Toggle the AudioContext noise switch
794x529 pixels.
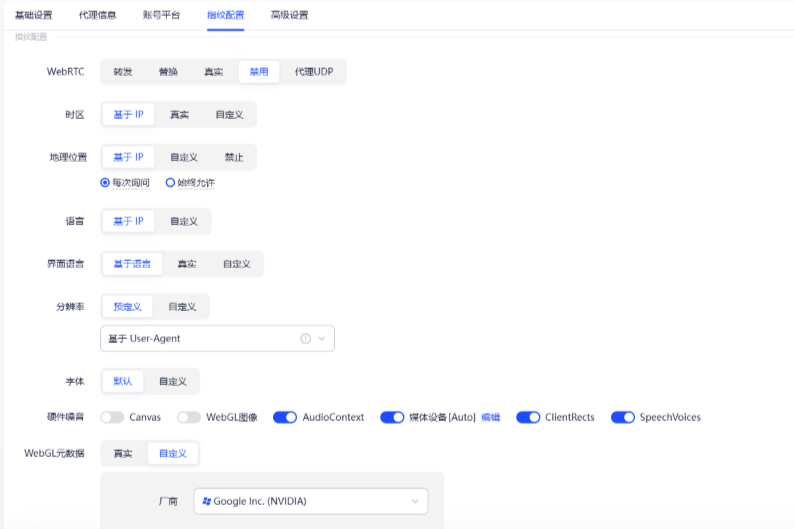pyautogui.click(x=285, y=417)
